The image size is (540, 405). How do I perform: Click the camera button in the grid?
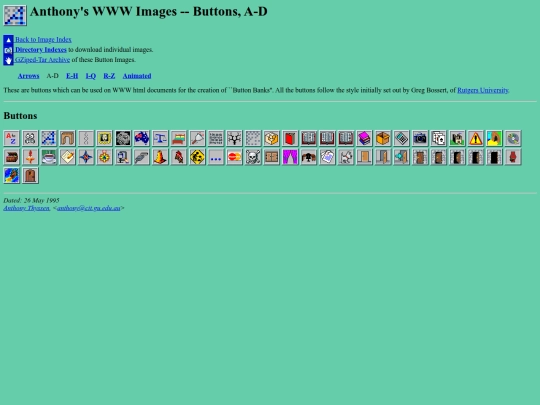(421, 138)
